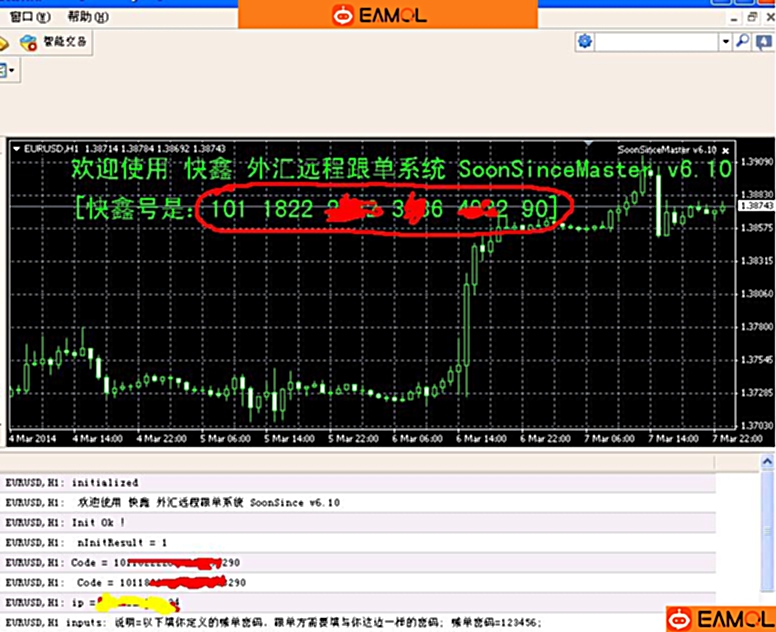Expand the search box dropdown arrow
The width and height of the screenshot is (776, 632).
[x=727, y=42]
